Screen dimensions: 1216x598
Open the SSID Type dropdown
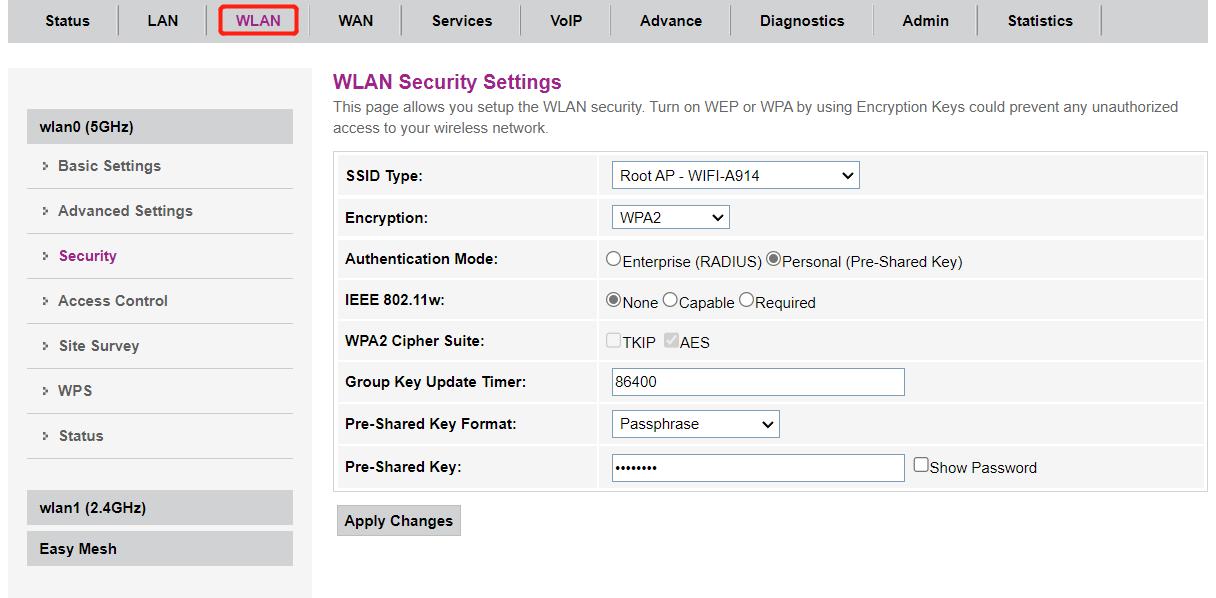pyautogui.click(x=735, y=176)
